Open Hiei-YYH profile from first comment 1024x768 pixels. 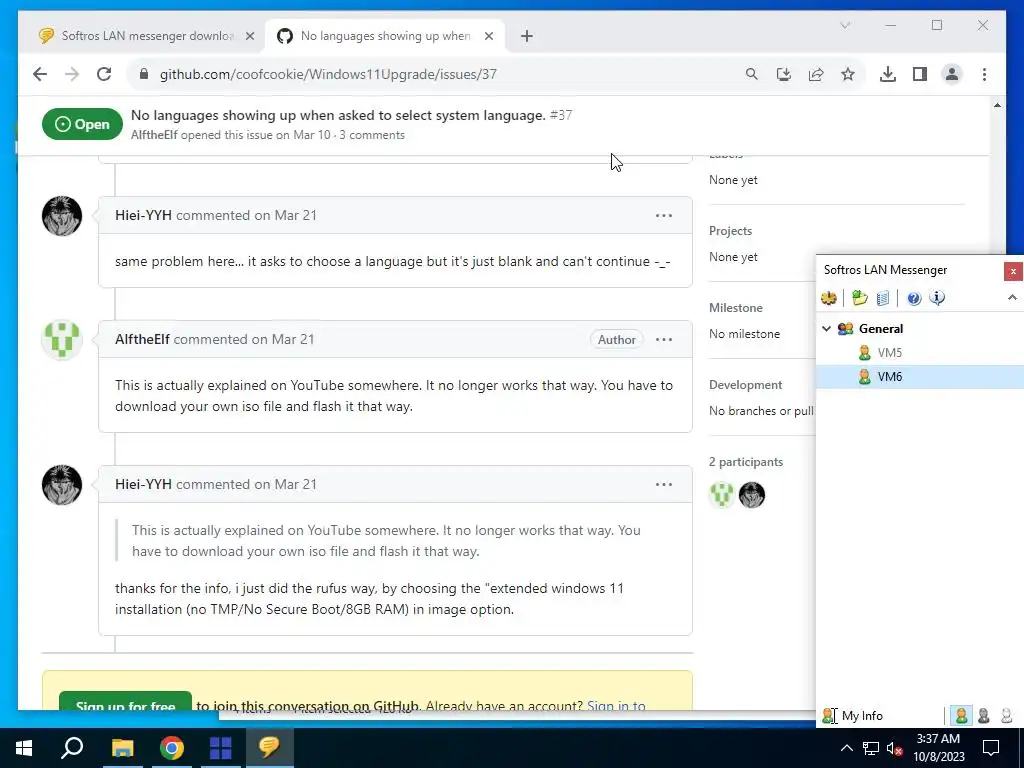click(143, 216)
